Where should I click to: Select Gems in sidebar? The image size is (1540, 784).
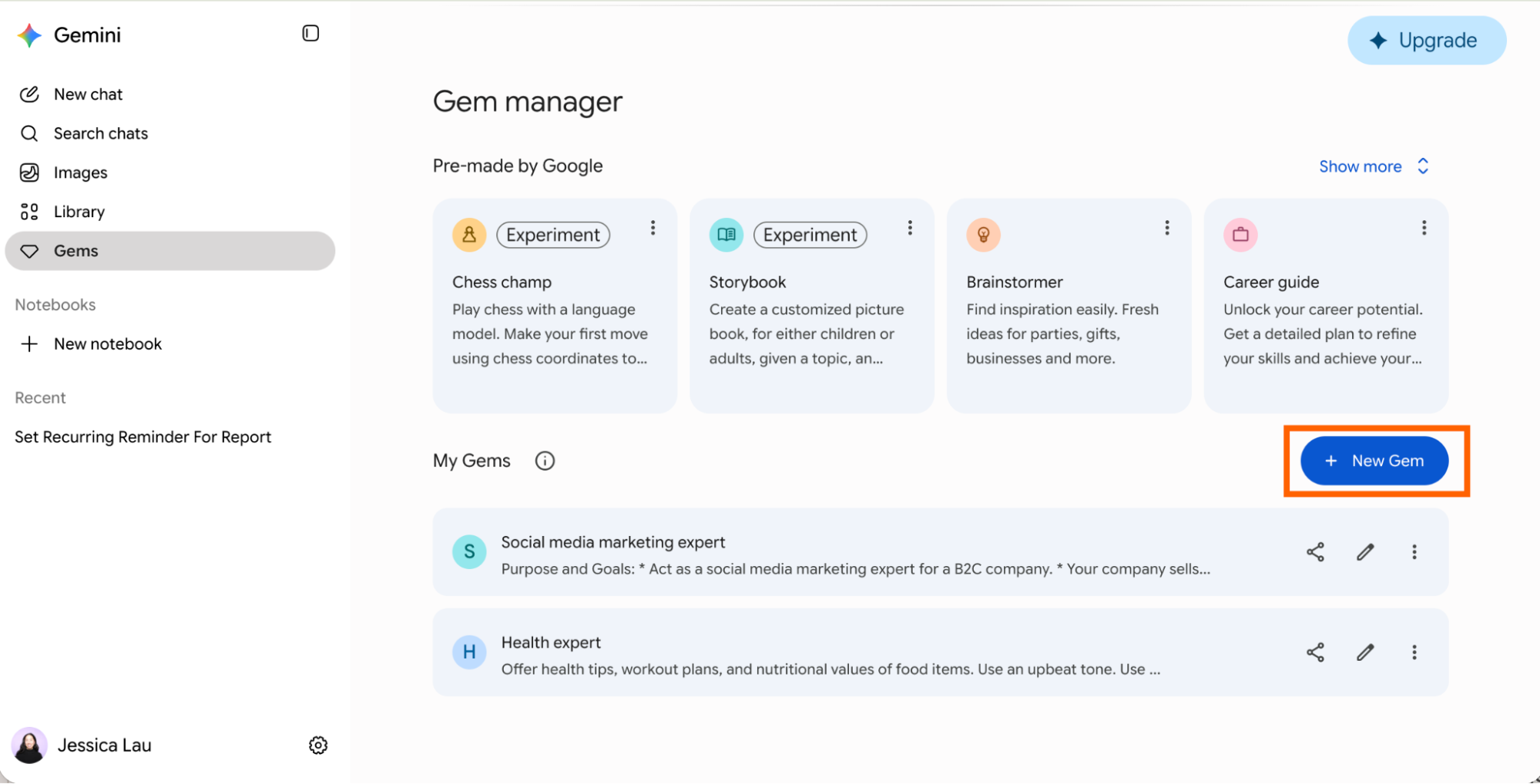pos(170,251)
